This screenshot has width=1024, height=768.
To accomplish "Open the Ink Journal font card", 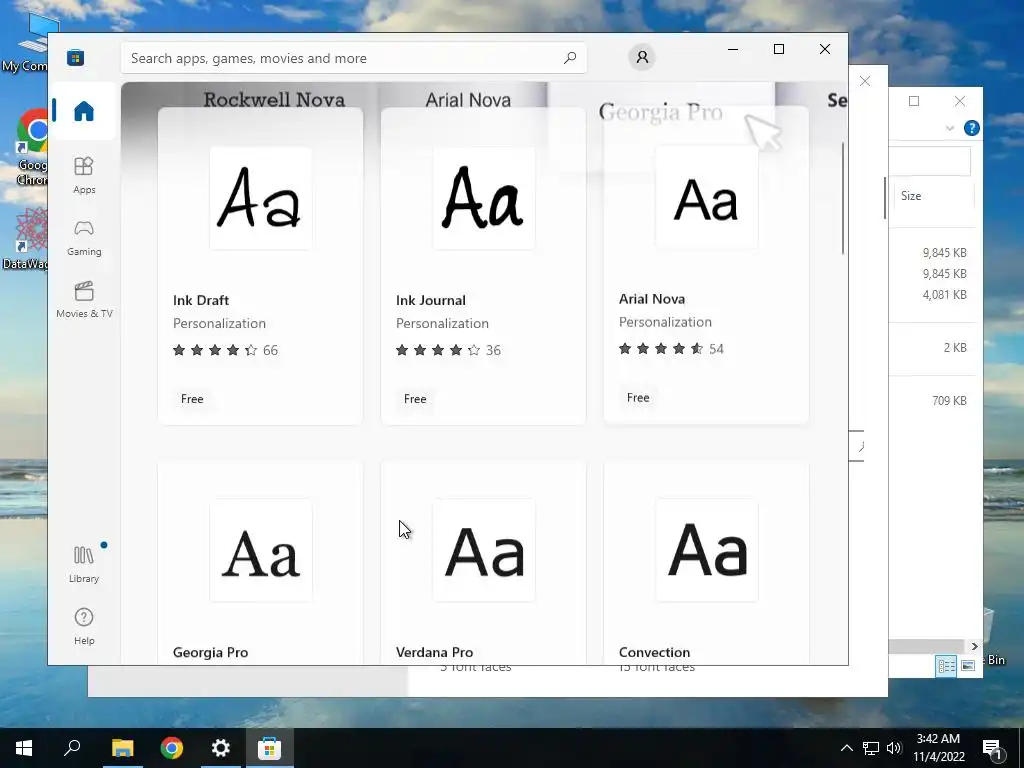I will point(483,266).
